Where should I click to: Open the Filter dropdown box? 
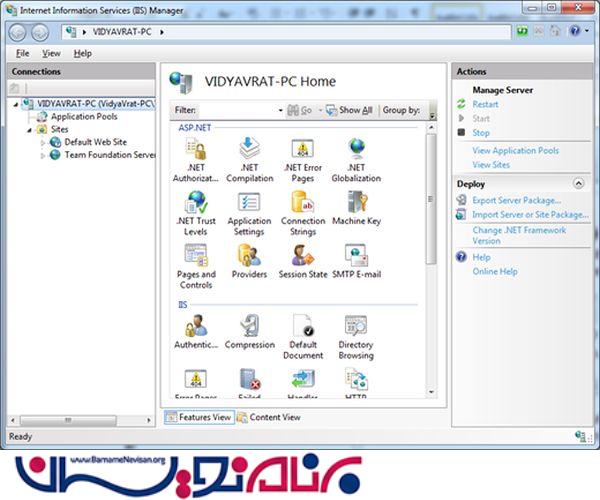click(x=242, y=110)
